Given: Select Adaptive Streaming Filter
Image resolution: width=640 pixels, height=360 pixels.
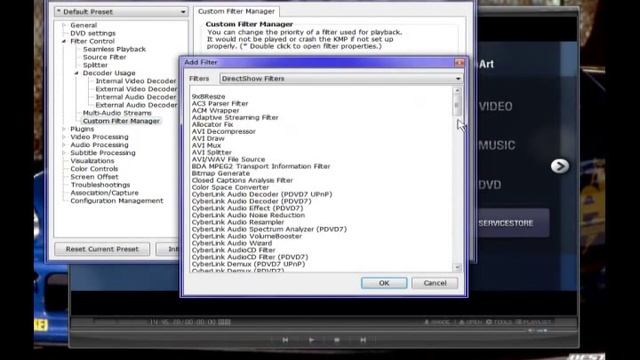Looking at the screenshot, I should click(x=235, y=118).
